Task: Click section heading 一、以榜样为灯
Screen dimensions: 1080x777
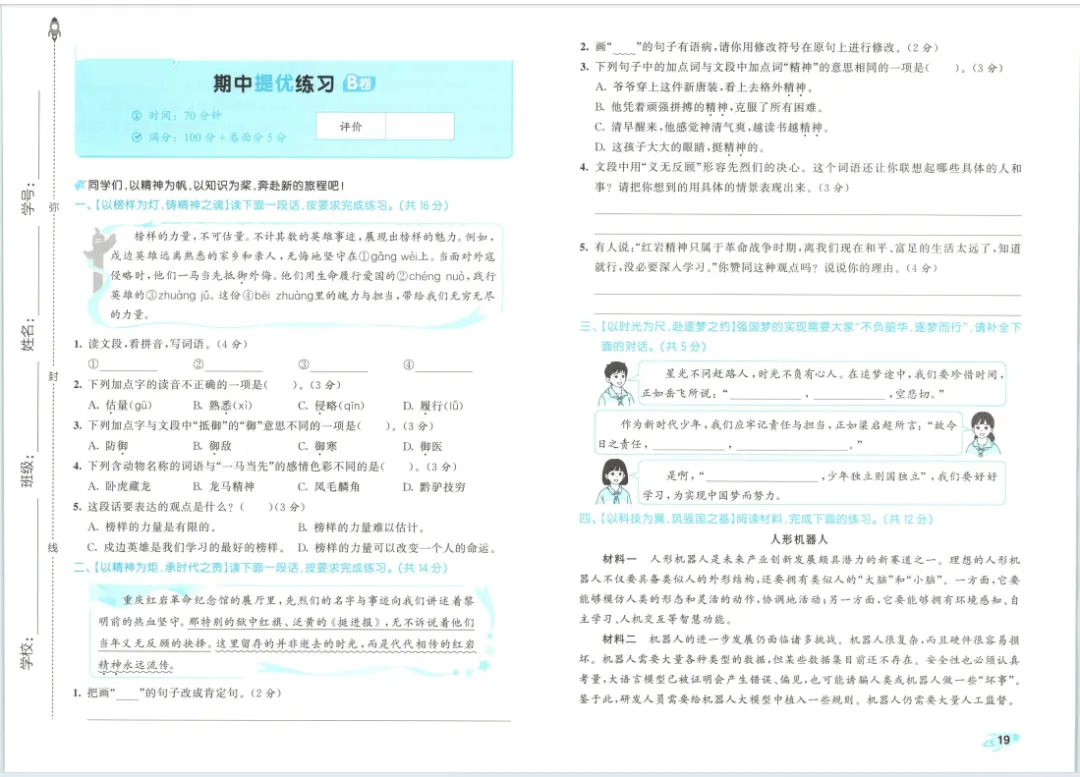Action: (262, 205)
